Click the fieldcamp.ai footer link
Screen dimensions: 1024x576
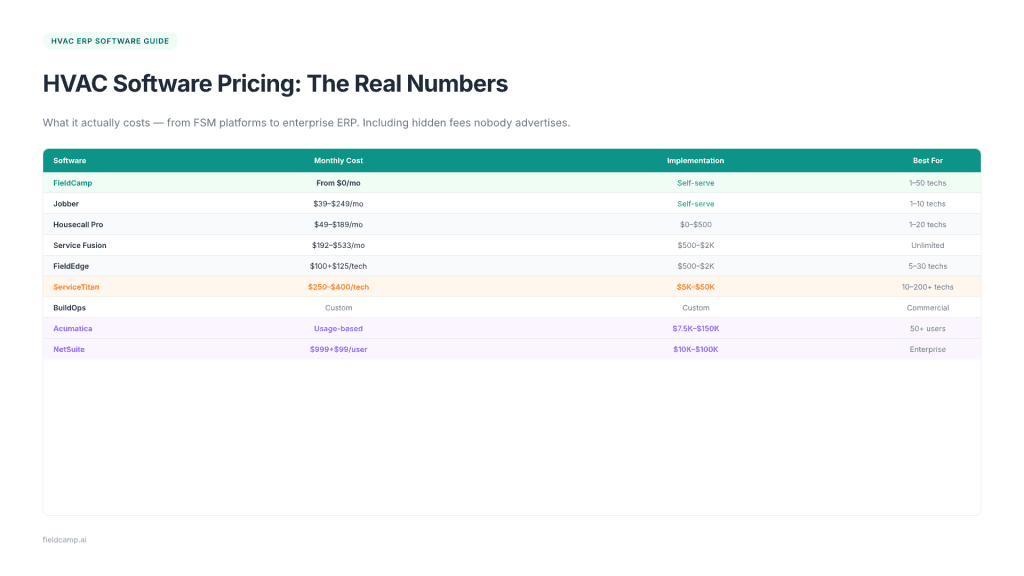[x=64, y=539]
